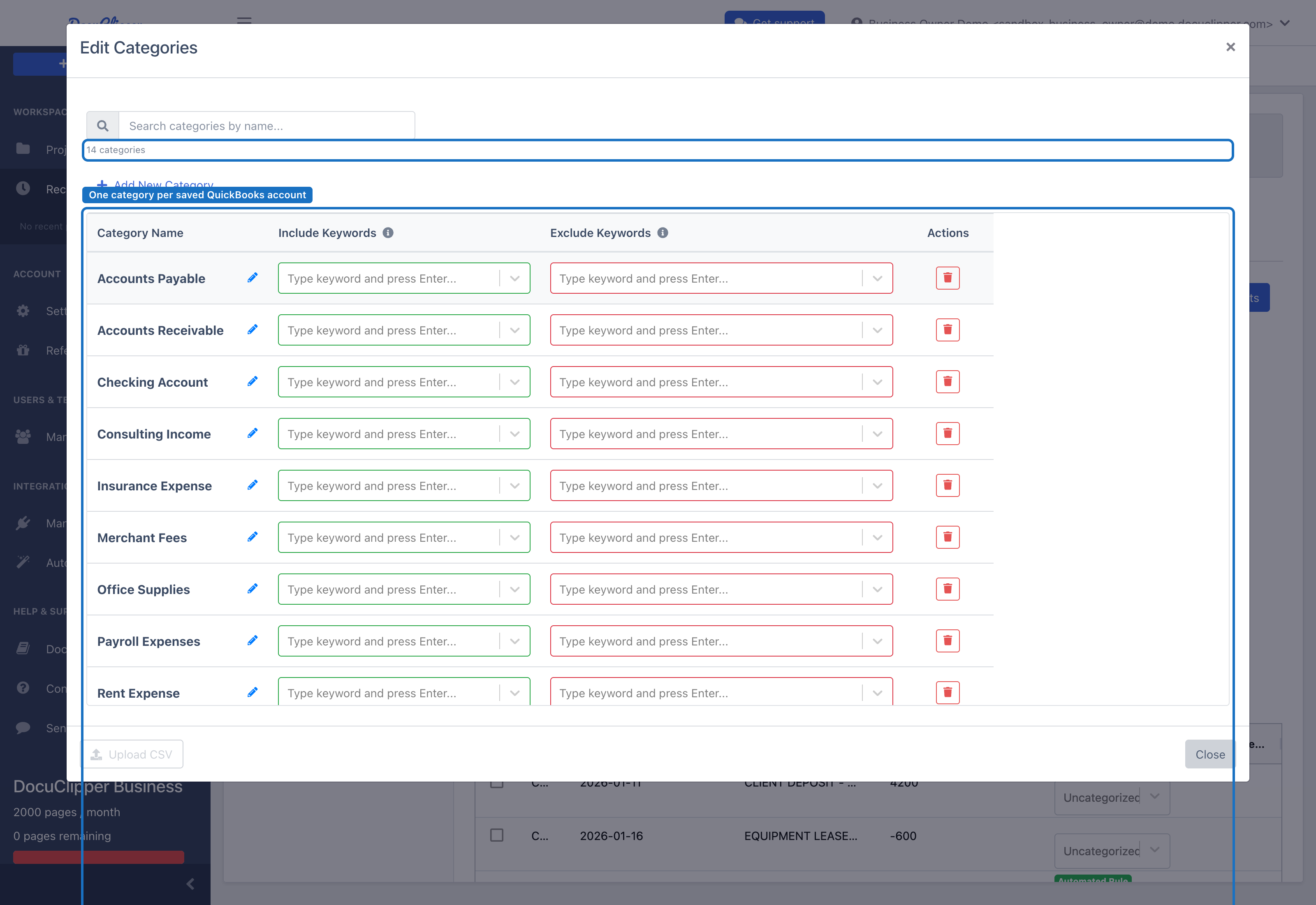
Task: Click the Upload CSV button
Action: [x=132, y=754]
